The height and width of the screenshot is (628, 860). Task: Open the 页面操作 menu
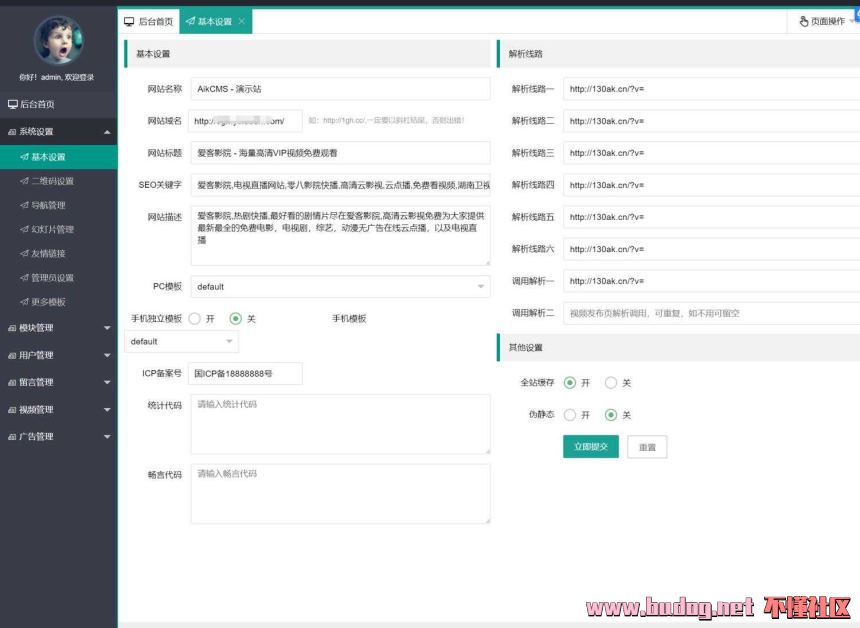(x=823, y=21)
